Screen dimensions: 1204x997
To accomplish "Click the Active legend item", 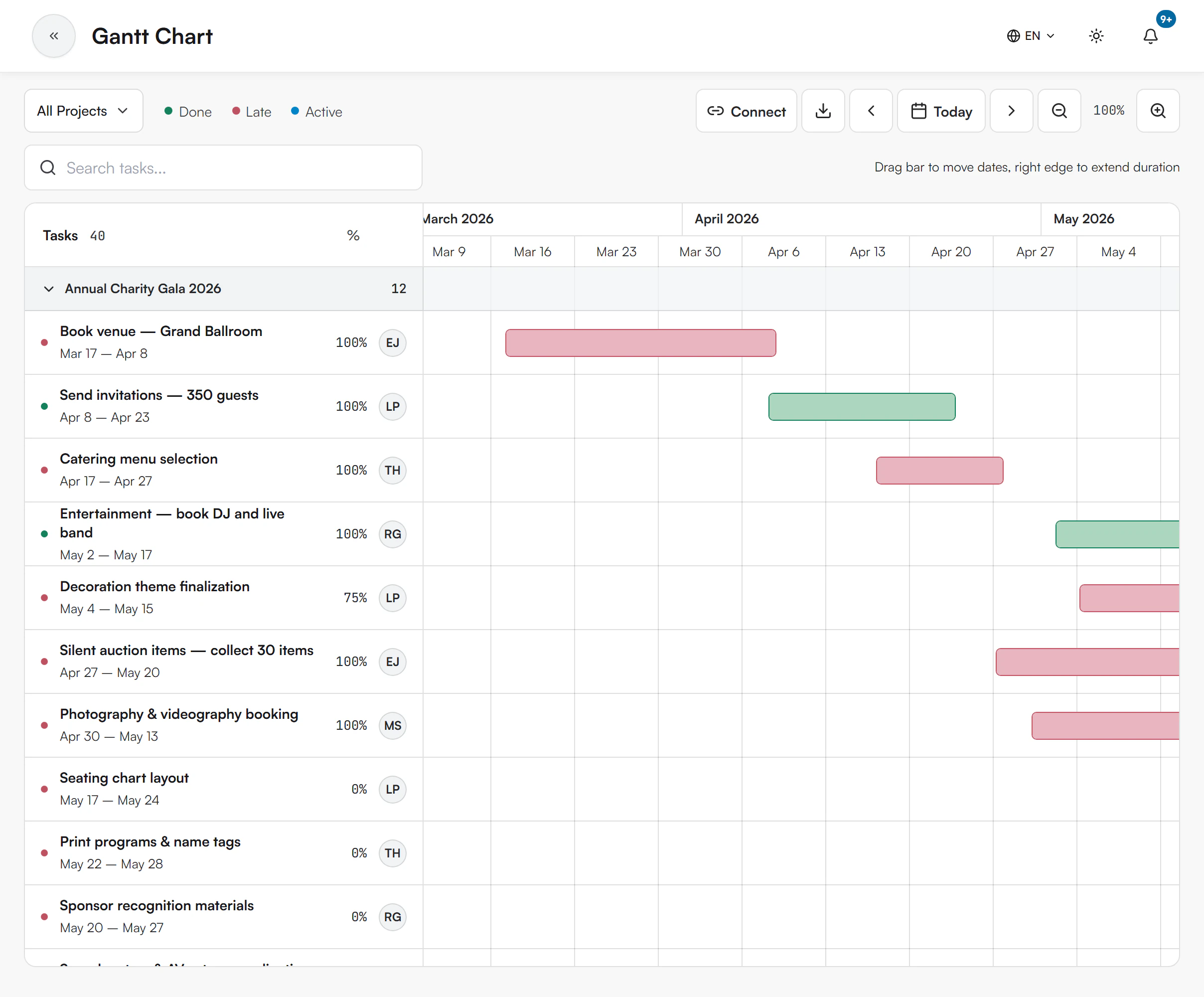I will [316, 112].
